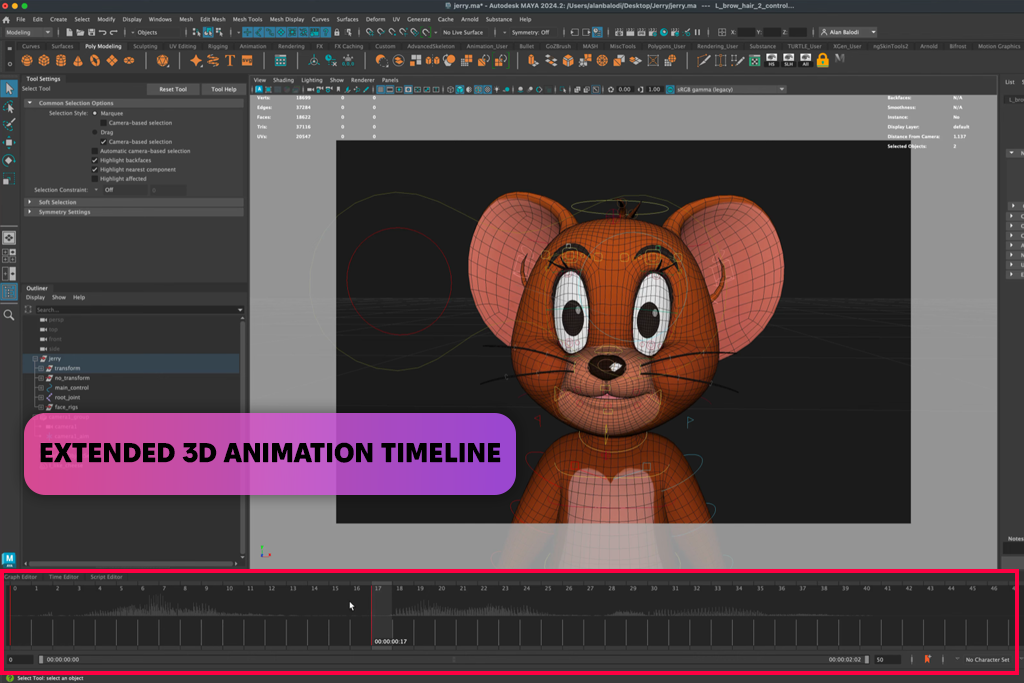Click the No Character Set button
This screenshot has height=683, width=1024.
pos(987,659)
